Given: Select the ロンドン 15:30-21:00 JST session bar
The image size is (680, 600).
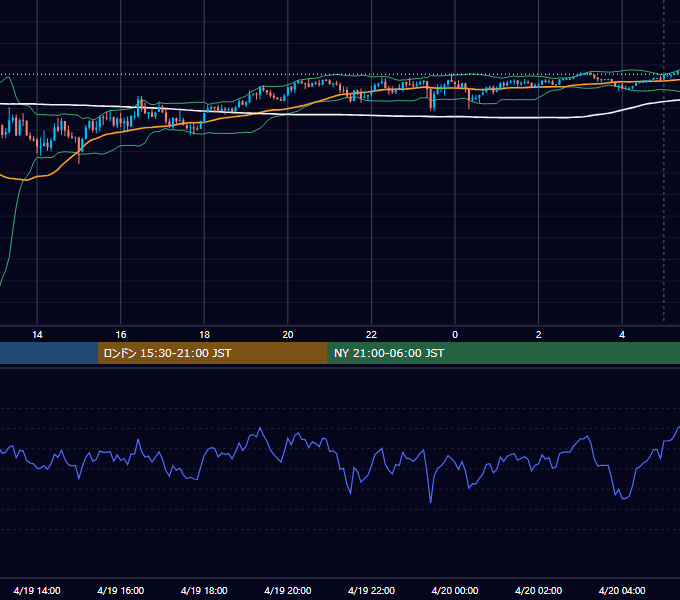Looking at the screenshot, I should coord(212,353).
